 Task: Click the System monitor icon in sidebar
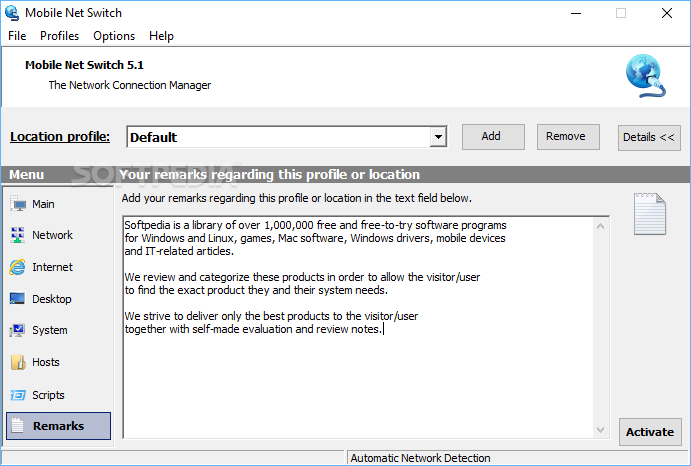(18, 330)
